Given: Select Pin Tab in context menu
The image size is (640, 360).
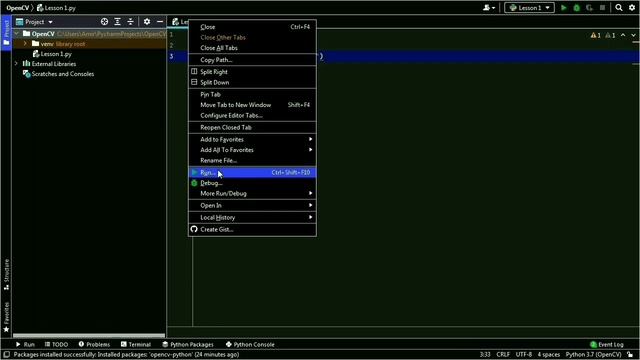Looking at the screenshot, I should coord(252,94).
